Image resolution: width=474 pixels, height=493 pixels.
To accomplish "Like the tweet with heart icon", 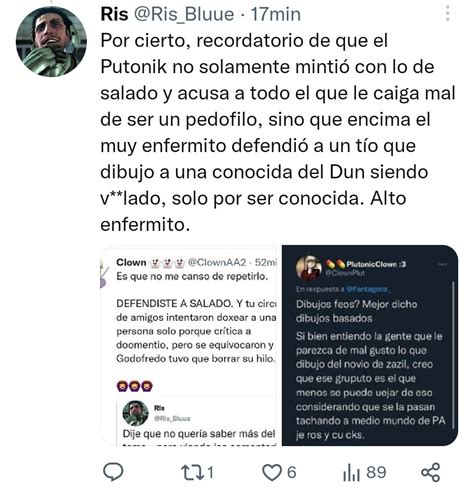I will point(272,472).
